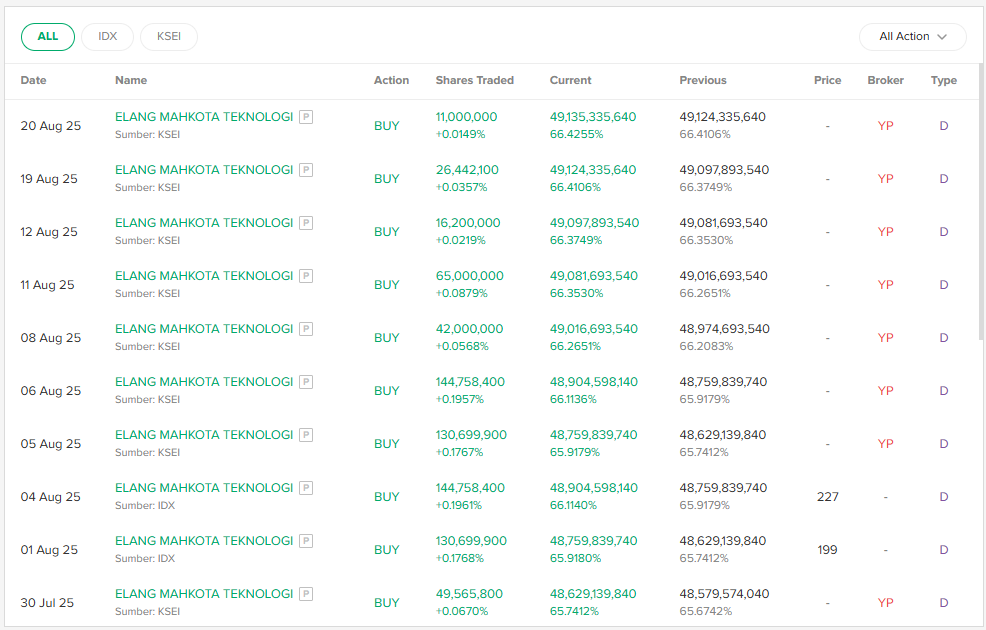Click the Previous column header

703,80
